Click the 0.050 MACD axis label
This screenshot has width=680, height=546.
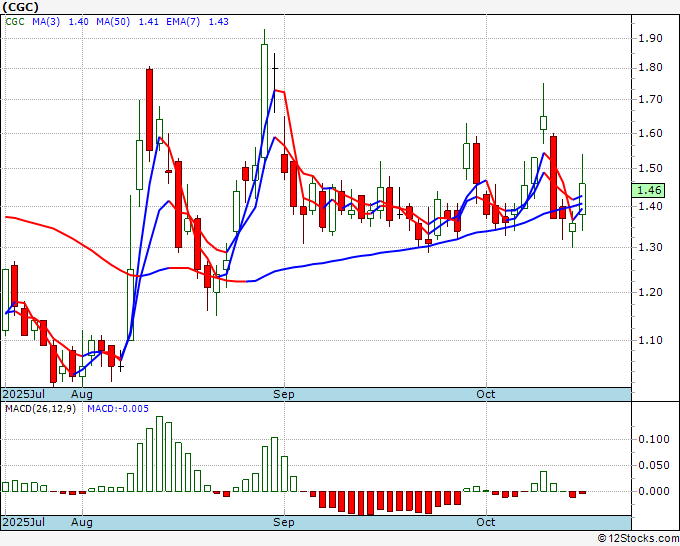[654, 465]
